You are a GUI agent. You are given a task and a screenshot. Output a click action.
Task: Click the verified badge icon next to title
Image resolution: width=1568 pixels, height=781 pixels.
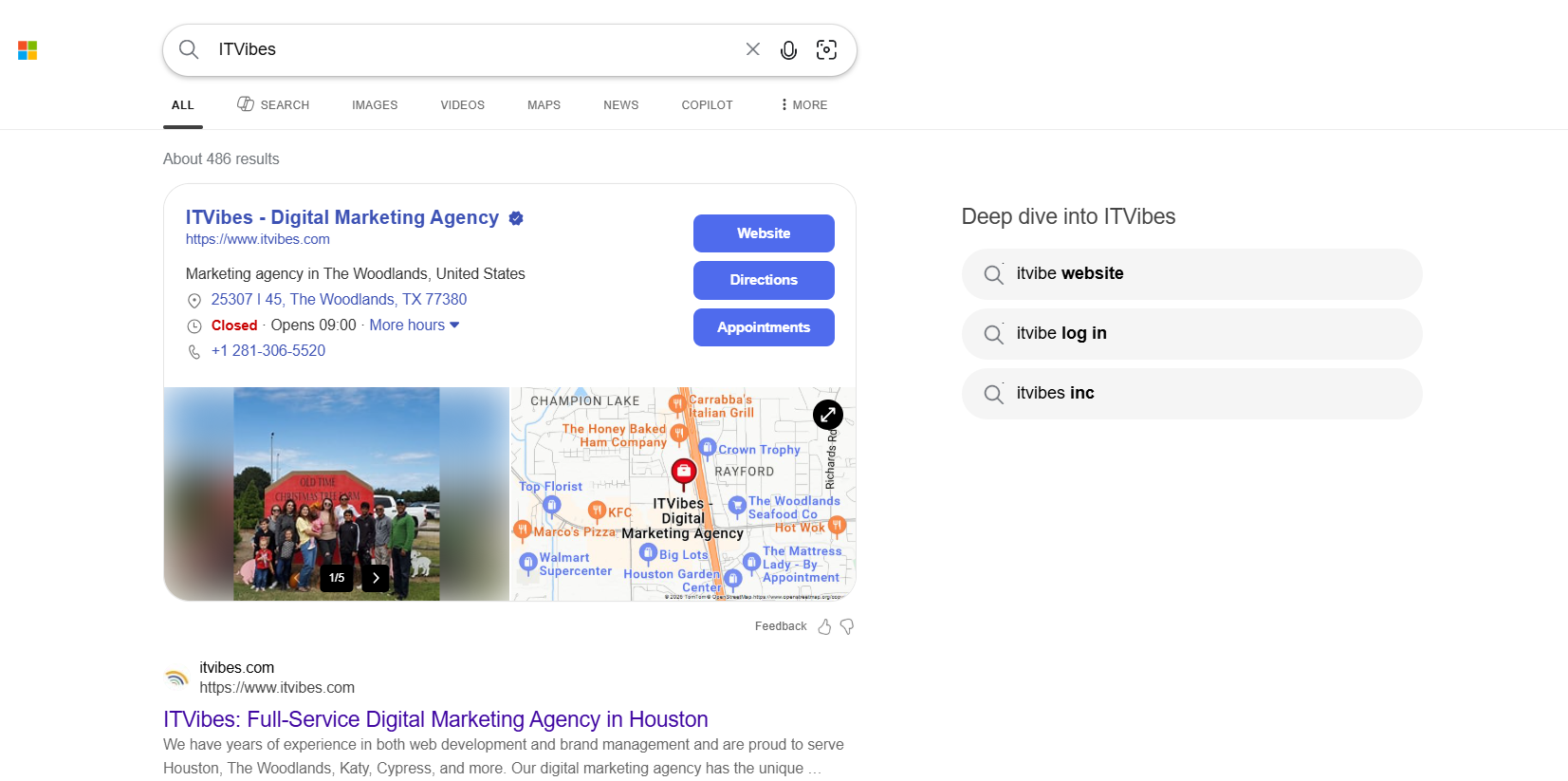[516, 218]
